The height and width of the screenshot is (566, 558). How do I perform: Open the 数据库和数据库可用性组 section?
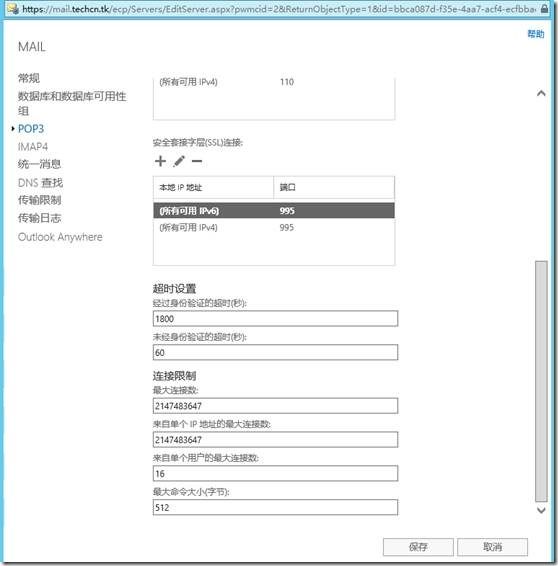pyautogui.click(x=72, y=103)
